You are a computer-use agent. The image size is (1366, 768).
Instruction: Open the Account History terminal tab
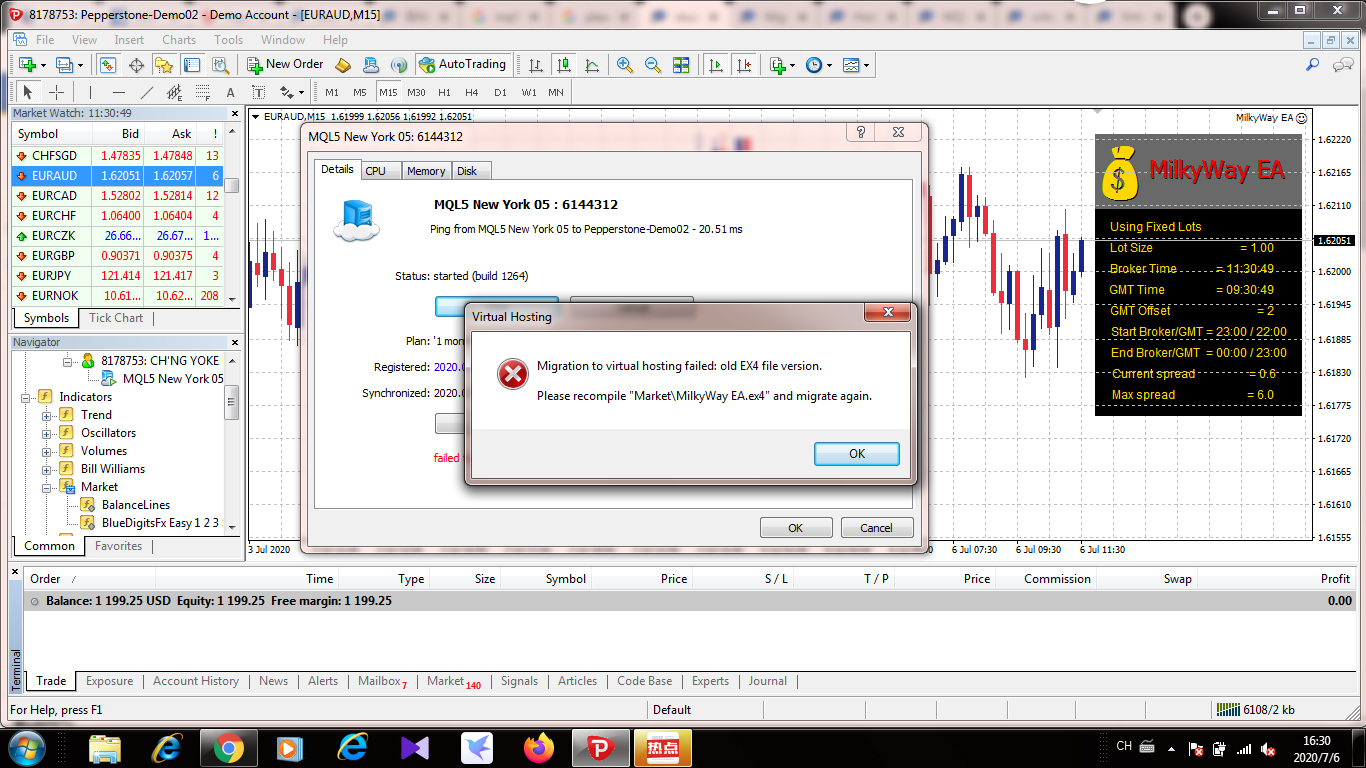click(x=196, y=681)
